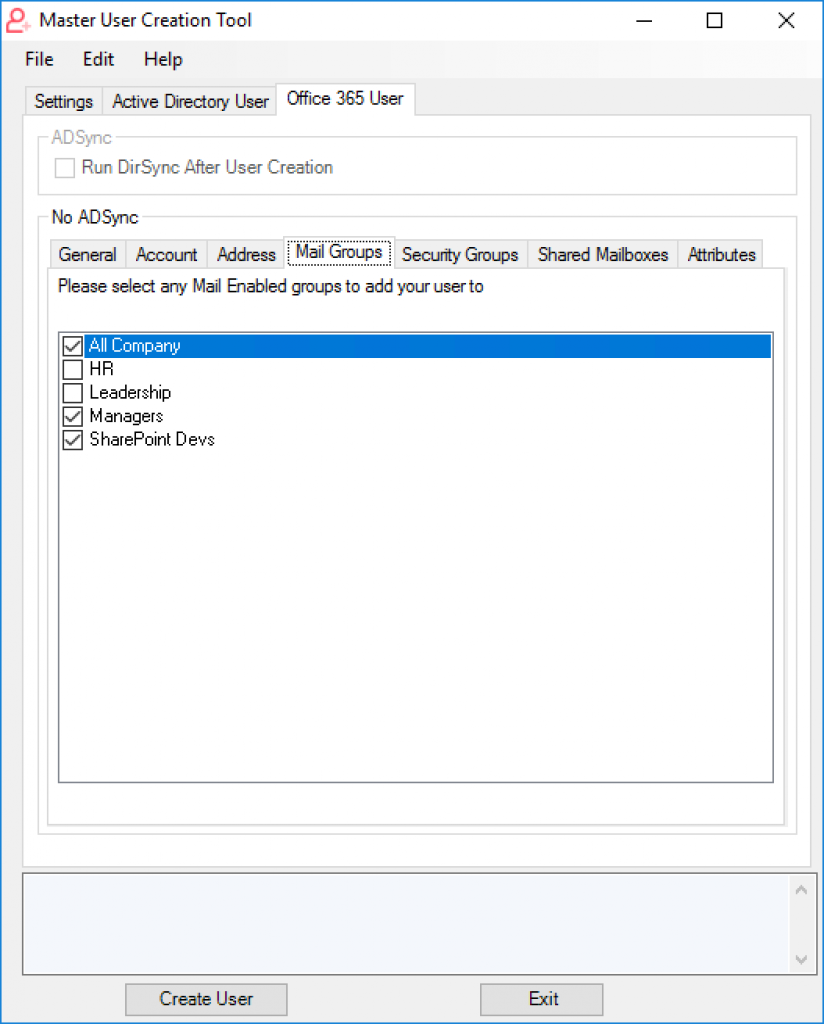Select the Mail Groups sub-tab
This screenshot has width=824, height=1024.
pos(340,252)
